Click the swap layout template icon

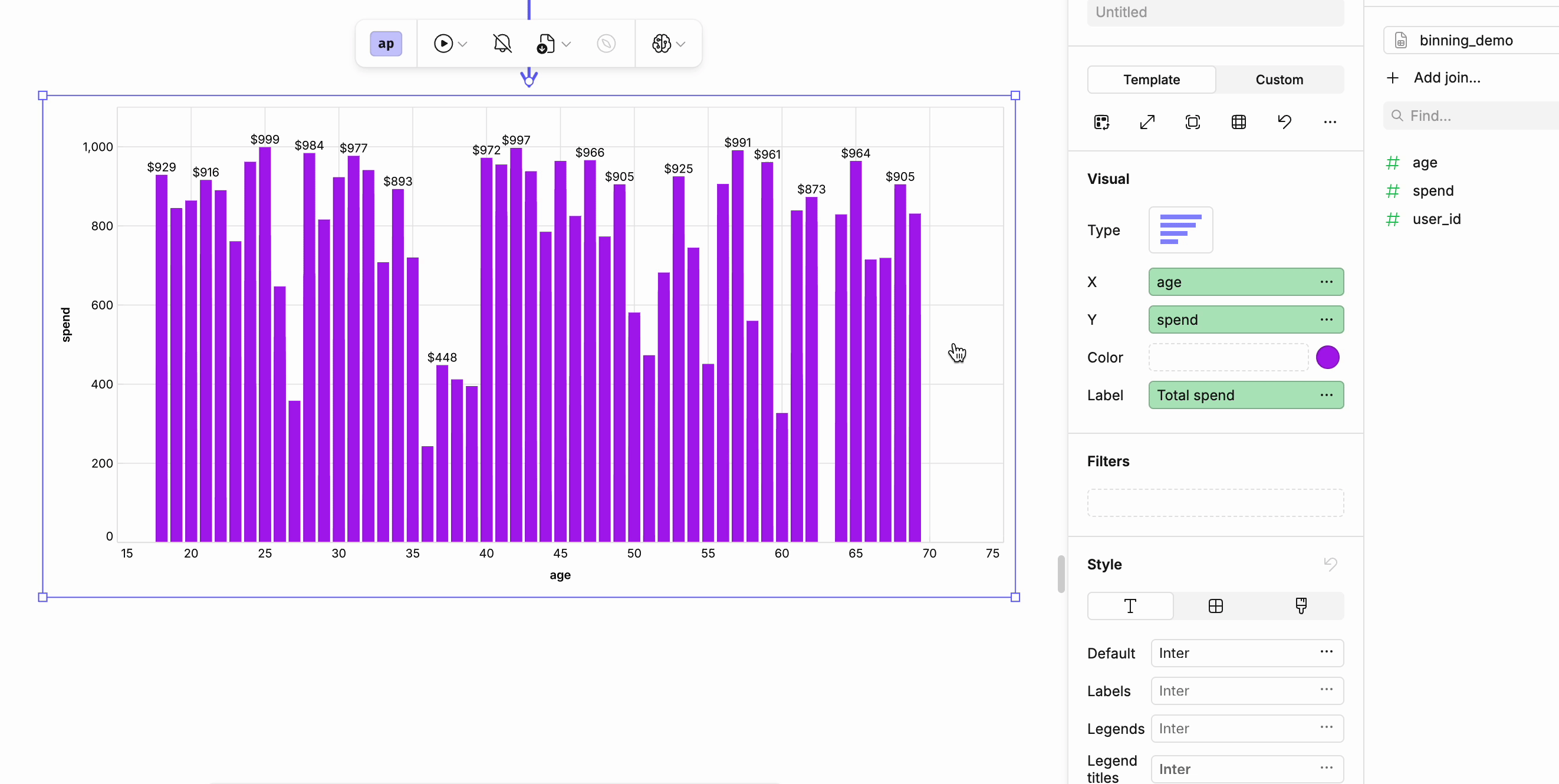click(1101, 122)
